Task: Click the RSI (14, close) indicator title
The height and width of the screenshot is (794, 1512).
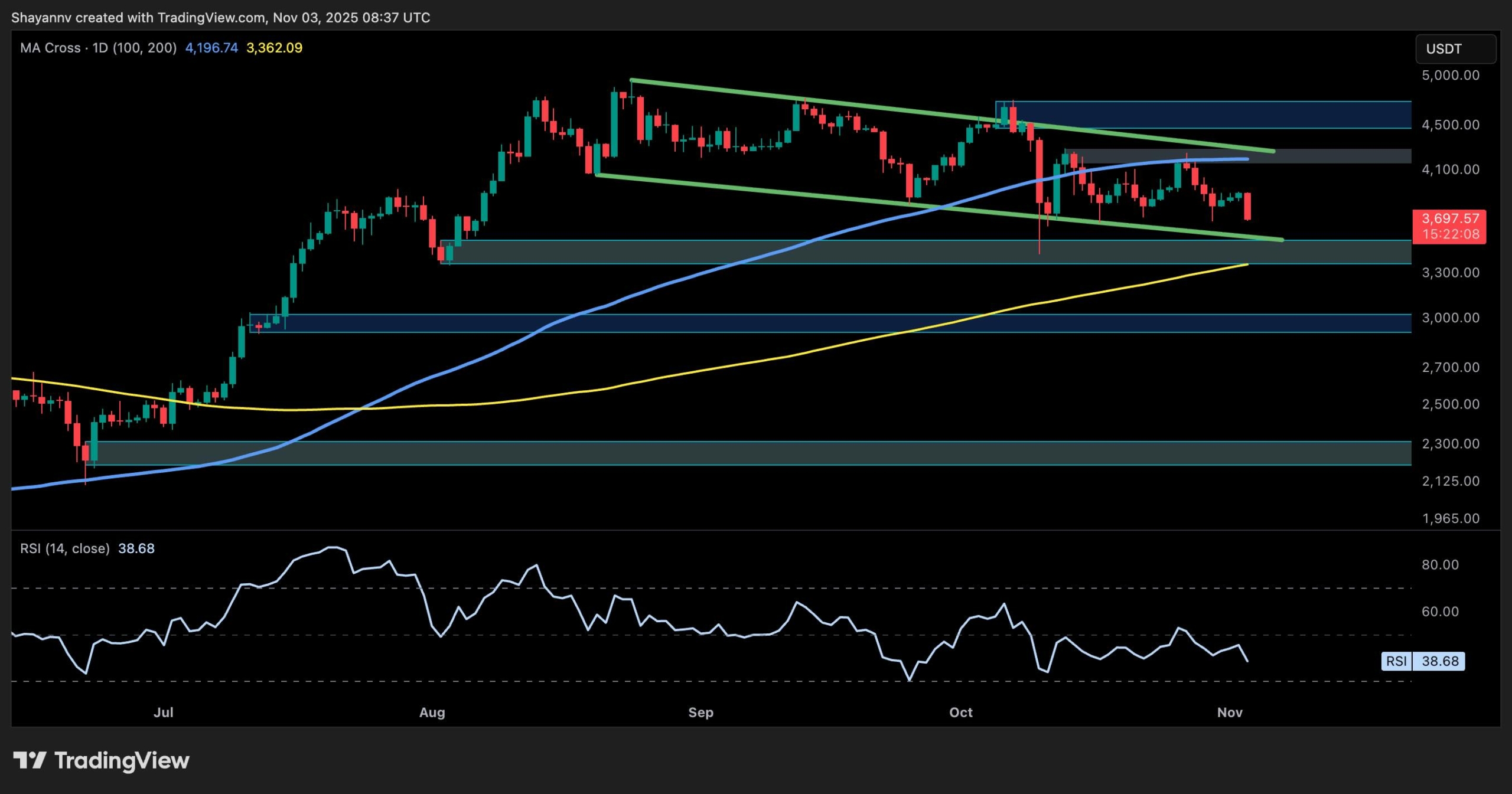Action: coord(65,548)
